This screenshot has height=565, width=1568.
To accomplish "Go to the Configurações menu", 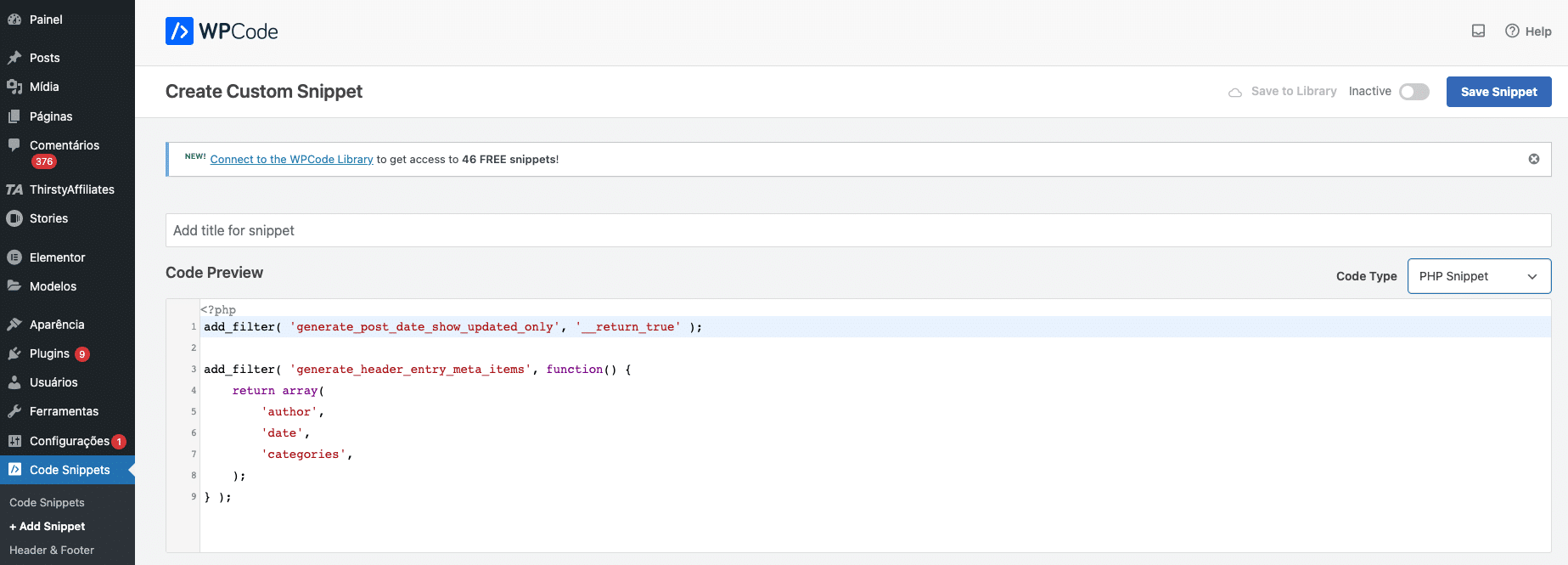I will click(69, 441).
